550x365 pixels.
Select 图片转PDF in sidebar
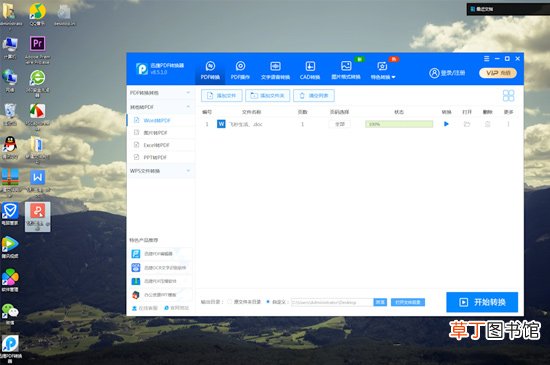pos(160,133)
